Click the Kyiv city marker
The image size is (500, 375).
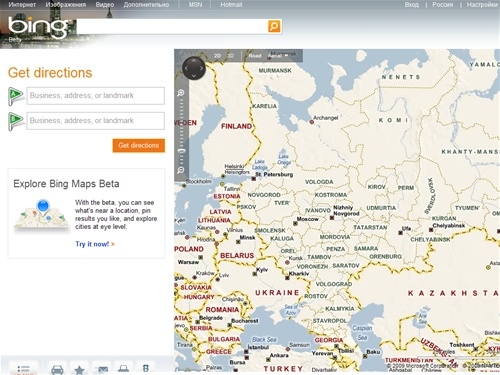pyautogui.click(x=255, y=274)
